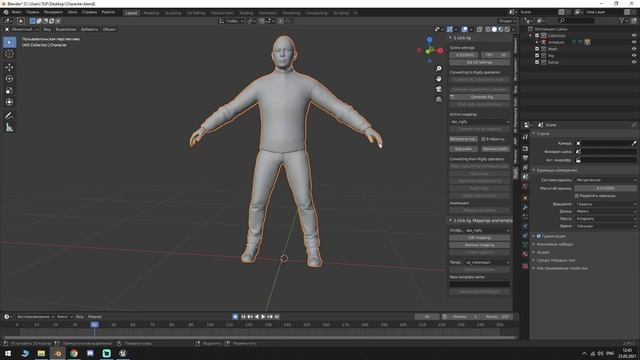Open Unreal Engine from the Windows taskbar
The height and width of the screenshot is (360, 640).
(123, 353)
